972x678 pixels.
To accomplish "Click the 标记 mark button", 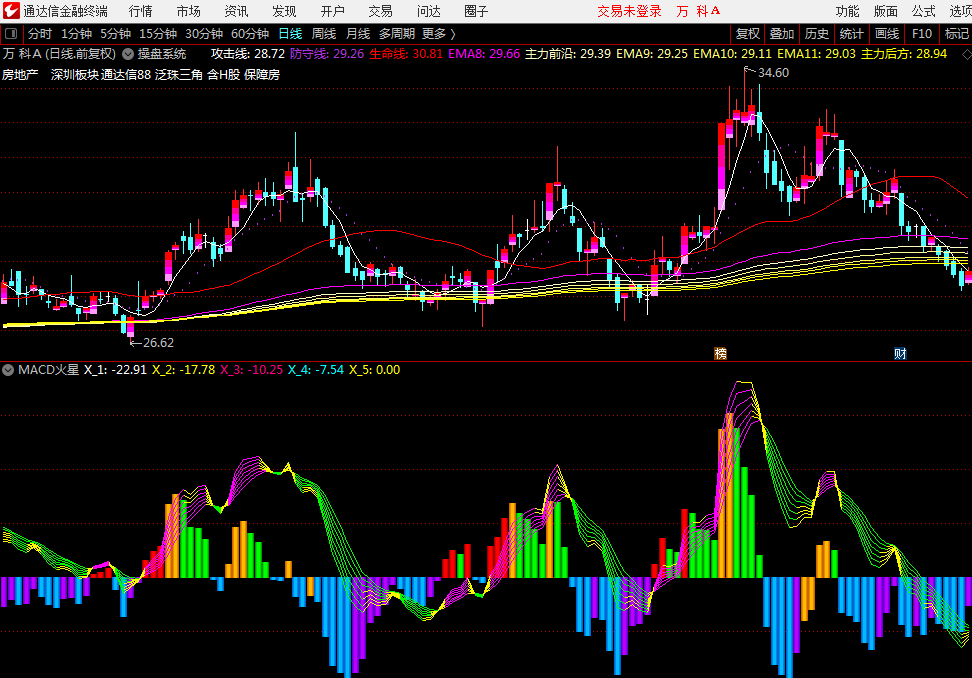I will point(957,33).
